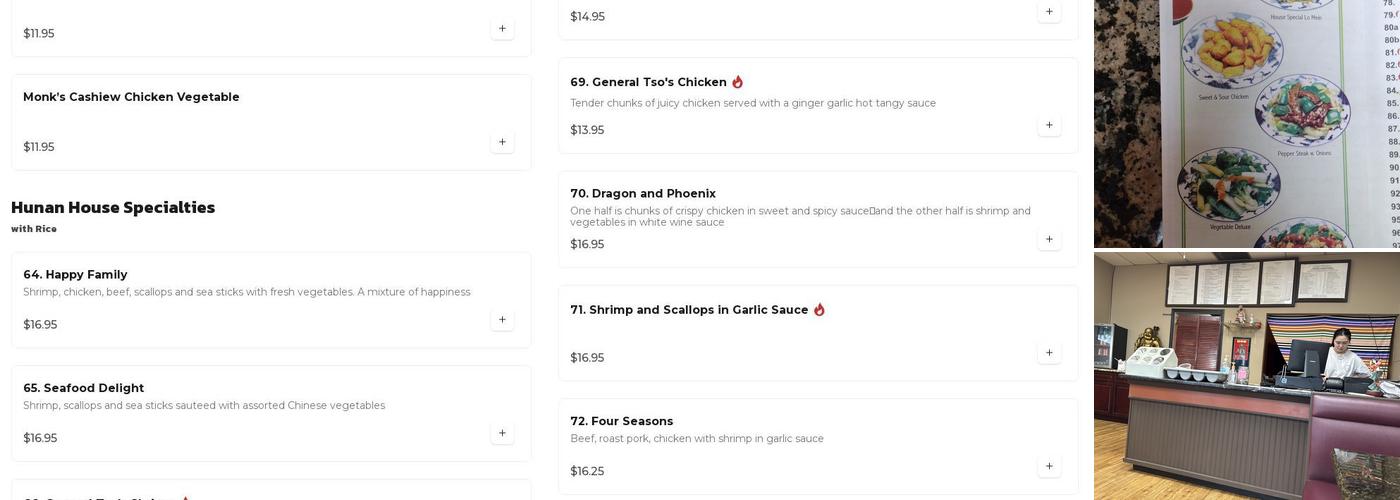Open the 64. Happy Family item title
Image resolution: width=1400 pixels, height=500 pixels.
click(75, 275)
